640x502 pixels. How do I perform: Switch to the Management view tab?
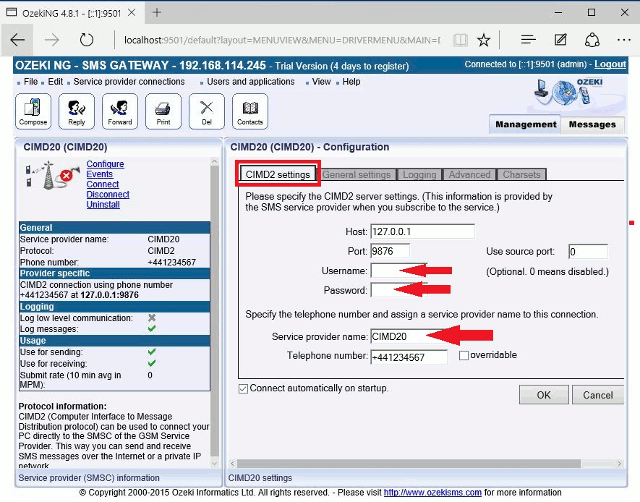[x=525, y=124]
